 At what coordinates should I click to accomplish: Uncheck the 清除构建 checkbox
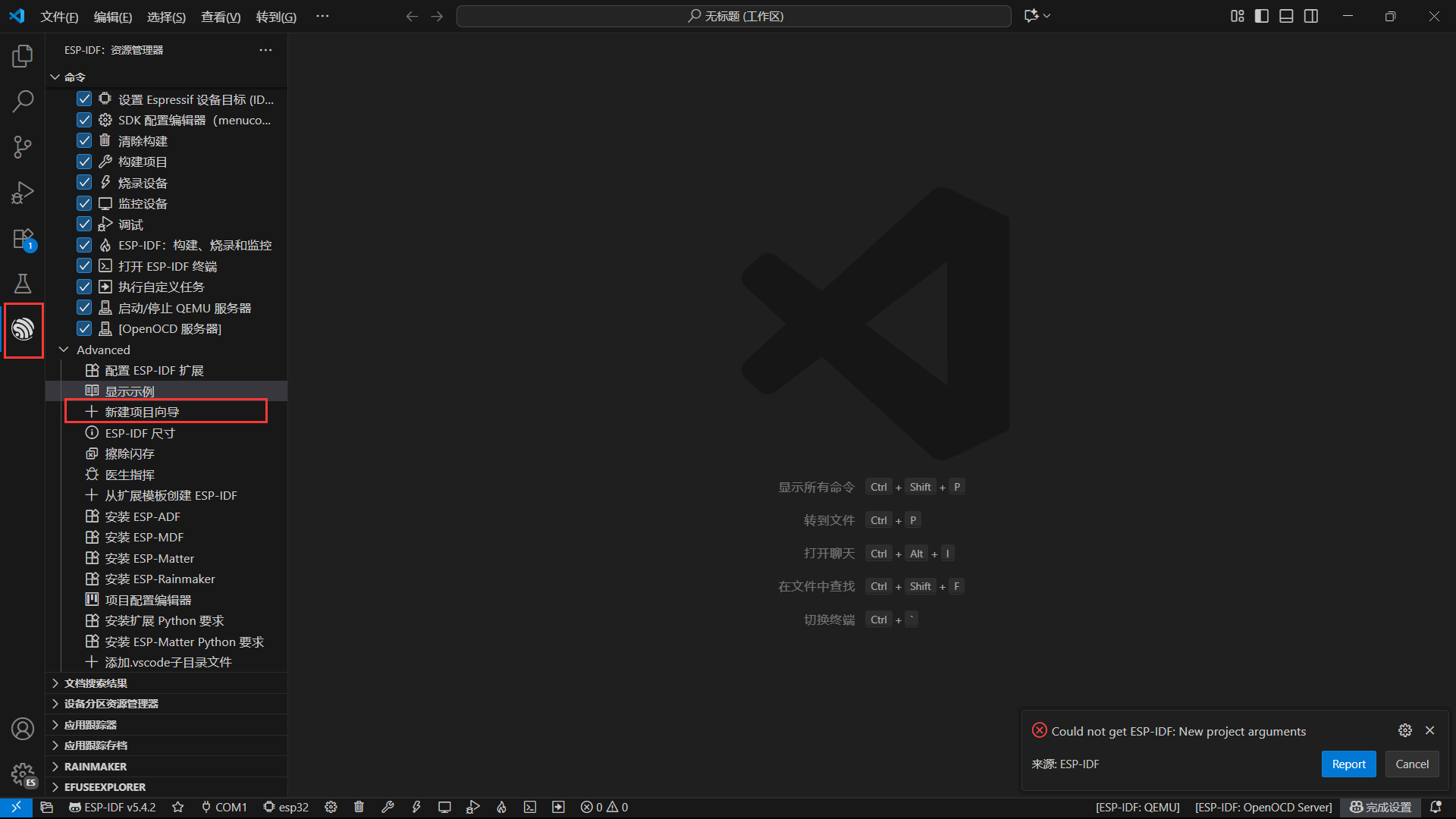(84, 141)
